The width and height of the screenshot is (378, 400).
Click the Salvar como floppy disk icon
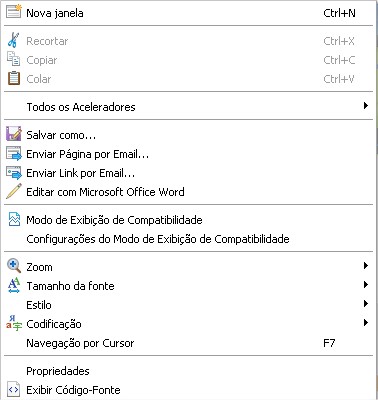14,134
